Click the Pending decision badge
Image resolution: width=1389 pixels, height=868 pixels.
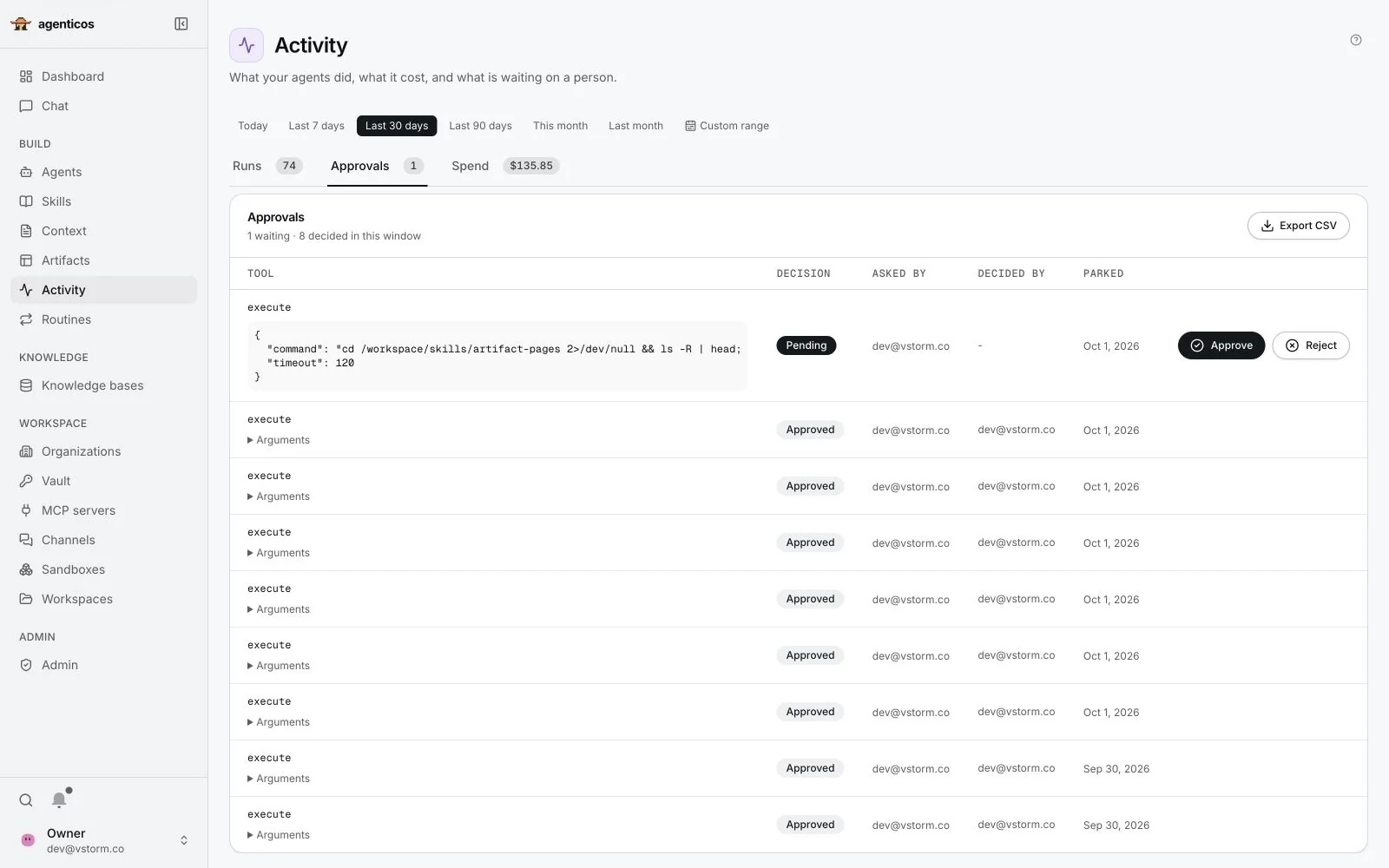pyautogui.click(x=806, y=345)
